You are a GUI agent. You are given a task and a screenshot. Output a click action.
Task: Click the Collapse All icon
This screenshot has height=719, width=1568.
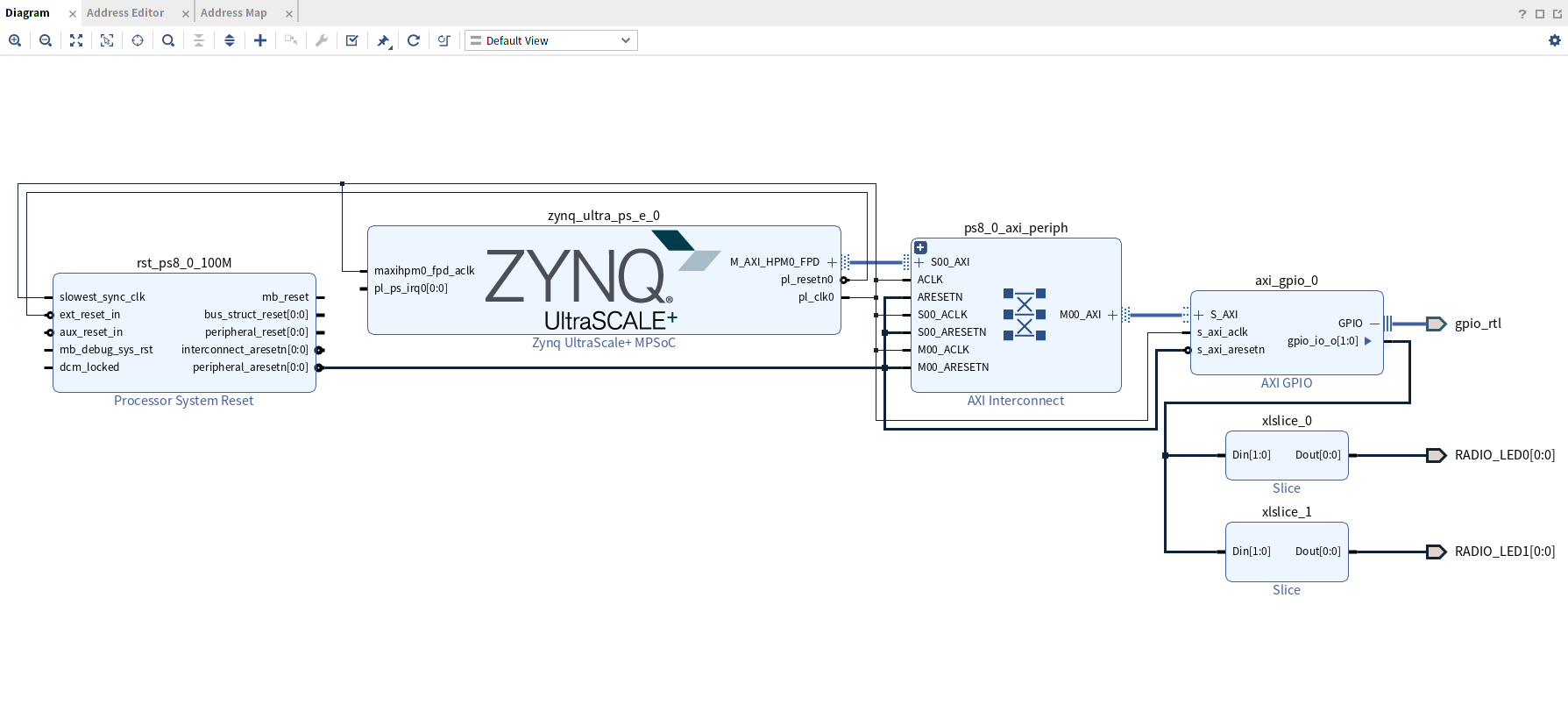pyautogui.click(x=199, y=40)
